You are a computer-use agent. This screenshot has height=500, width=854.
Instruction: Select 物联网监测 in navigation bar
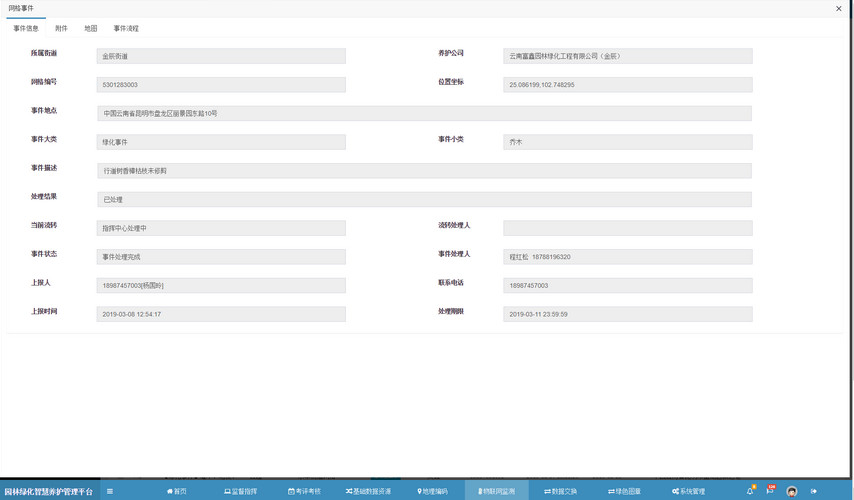point(497,491)
